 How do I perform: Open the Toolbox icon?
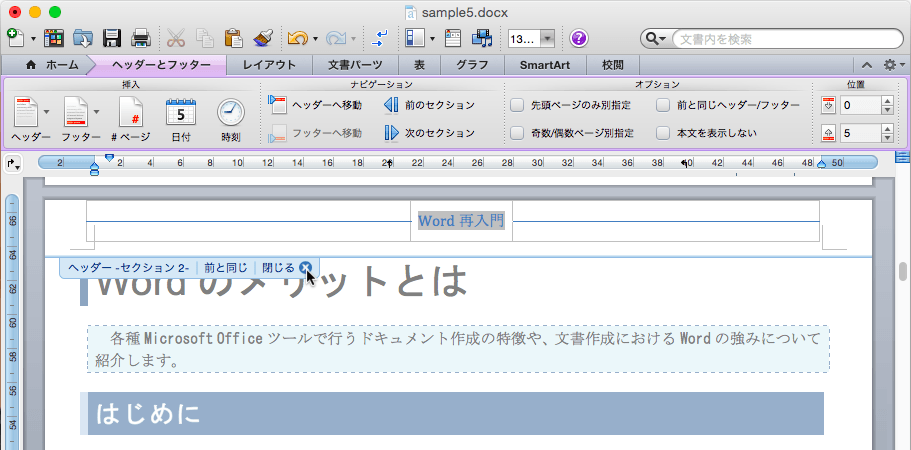[x=453, y=38]
